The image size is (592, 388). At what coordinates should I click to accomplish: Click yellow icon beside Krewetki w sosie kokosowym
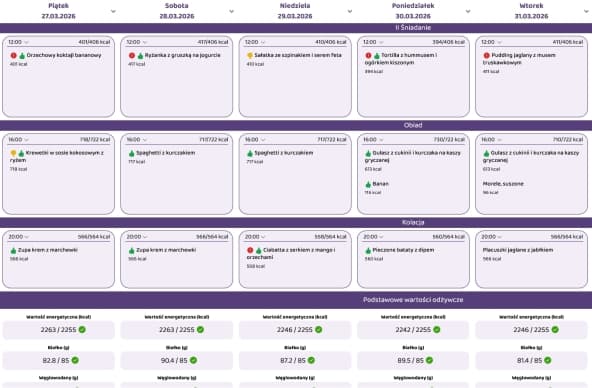click(x=14, y=153)
